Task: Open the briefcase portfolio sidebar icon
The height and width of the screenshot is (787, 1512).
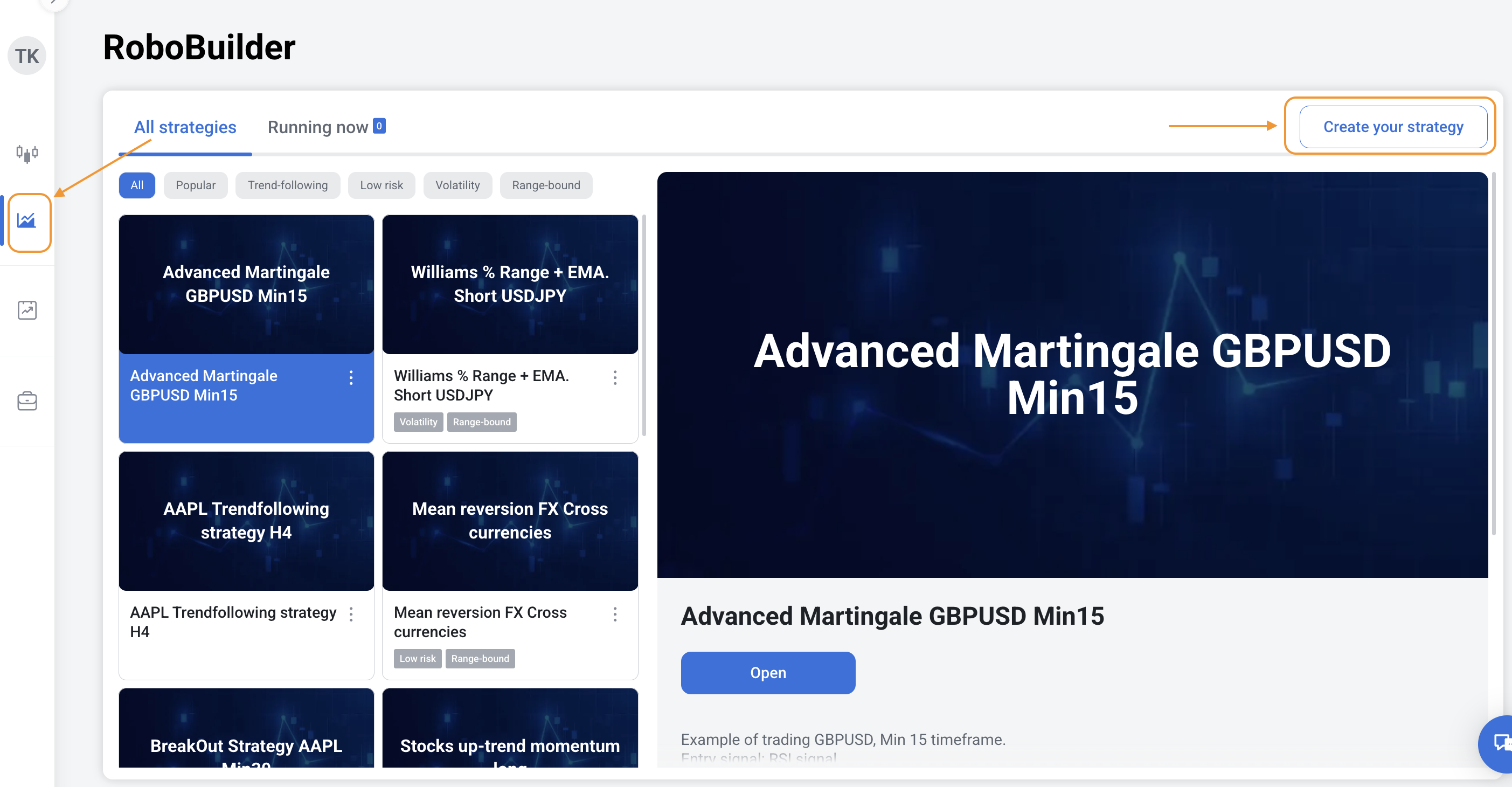Action: pyautogui.click(x=27, y=401)
